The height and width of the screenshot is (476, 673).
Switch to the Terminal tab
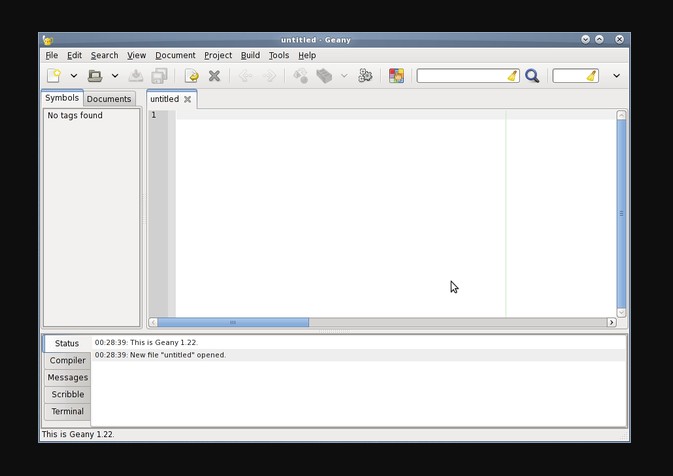click(x=68, y=412)
